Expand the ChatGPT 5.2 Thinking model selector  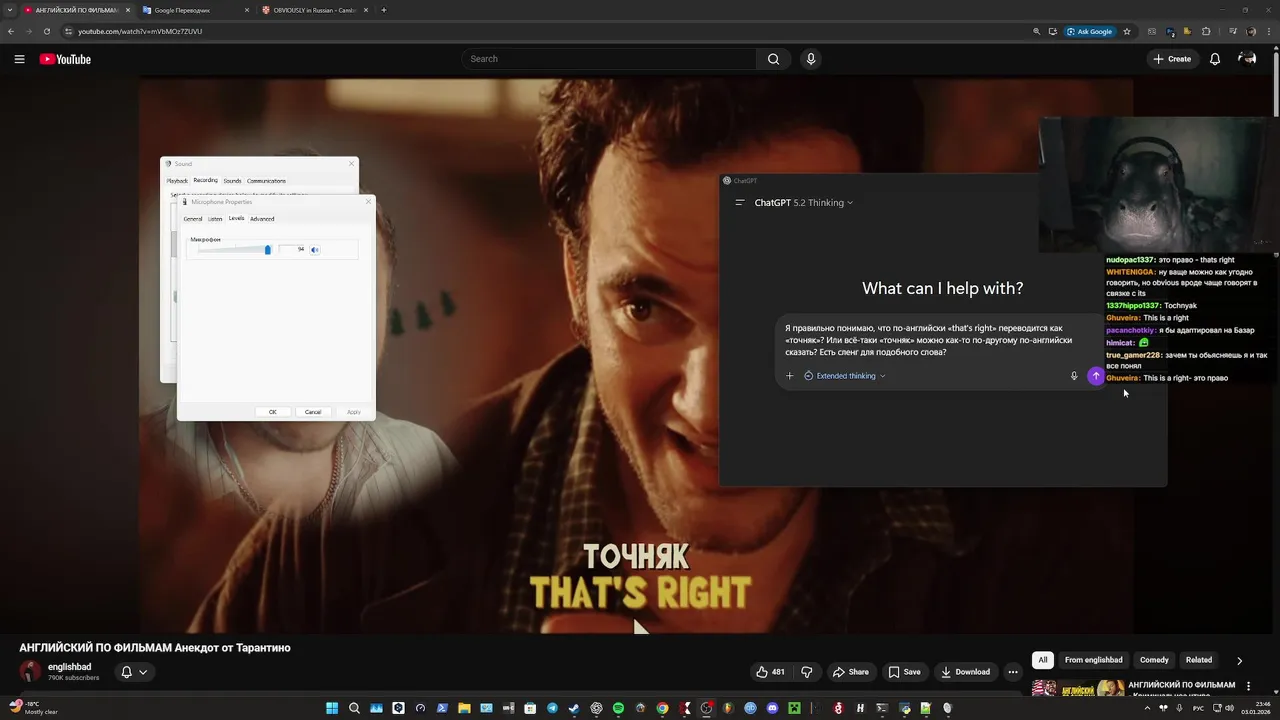pos(804,202)
